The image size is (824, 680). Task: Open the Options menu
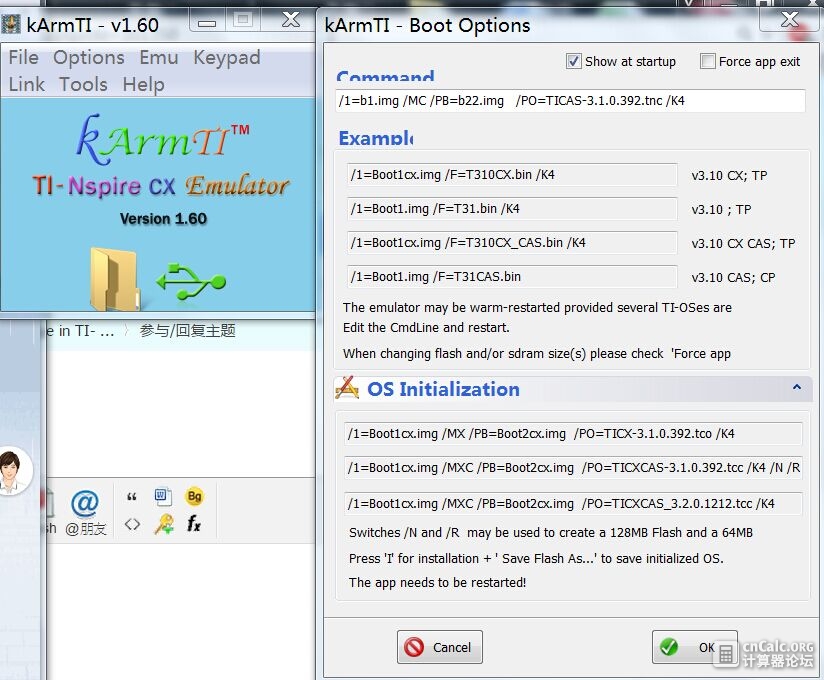click(x=89, y=57)
